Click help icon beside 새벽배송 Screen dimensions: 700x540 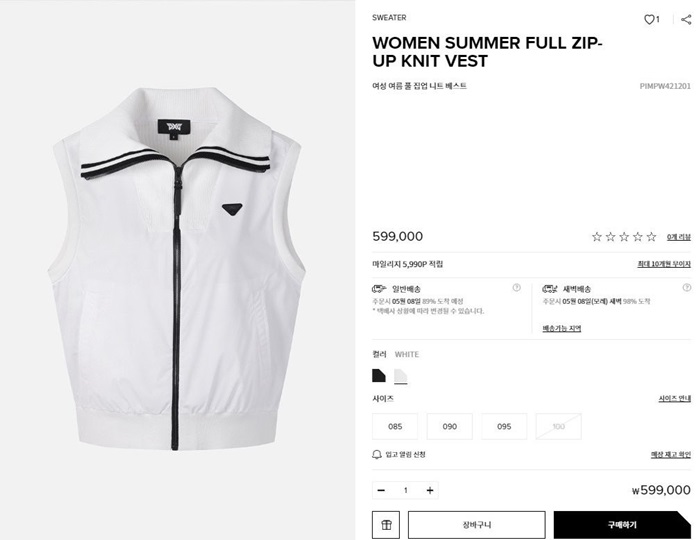pyautogui.click(x=687, y=288)
